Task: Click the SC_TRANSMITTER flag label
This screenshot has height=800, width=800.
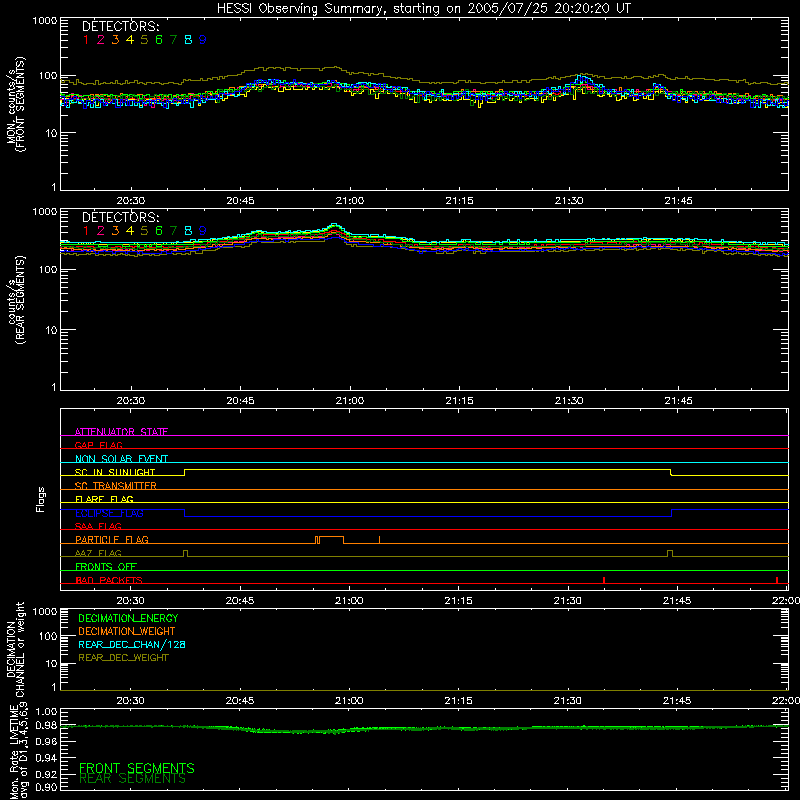Action: tap(116, 486)
